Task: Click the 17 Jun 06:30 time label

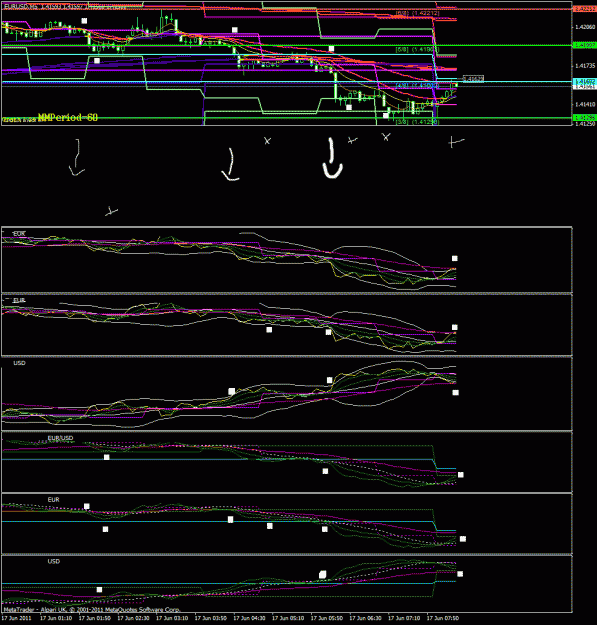Action: (365, 618)
